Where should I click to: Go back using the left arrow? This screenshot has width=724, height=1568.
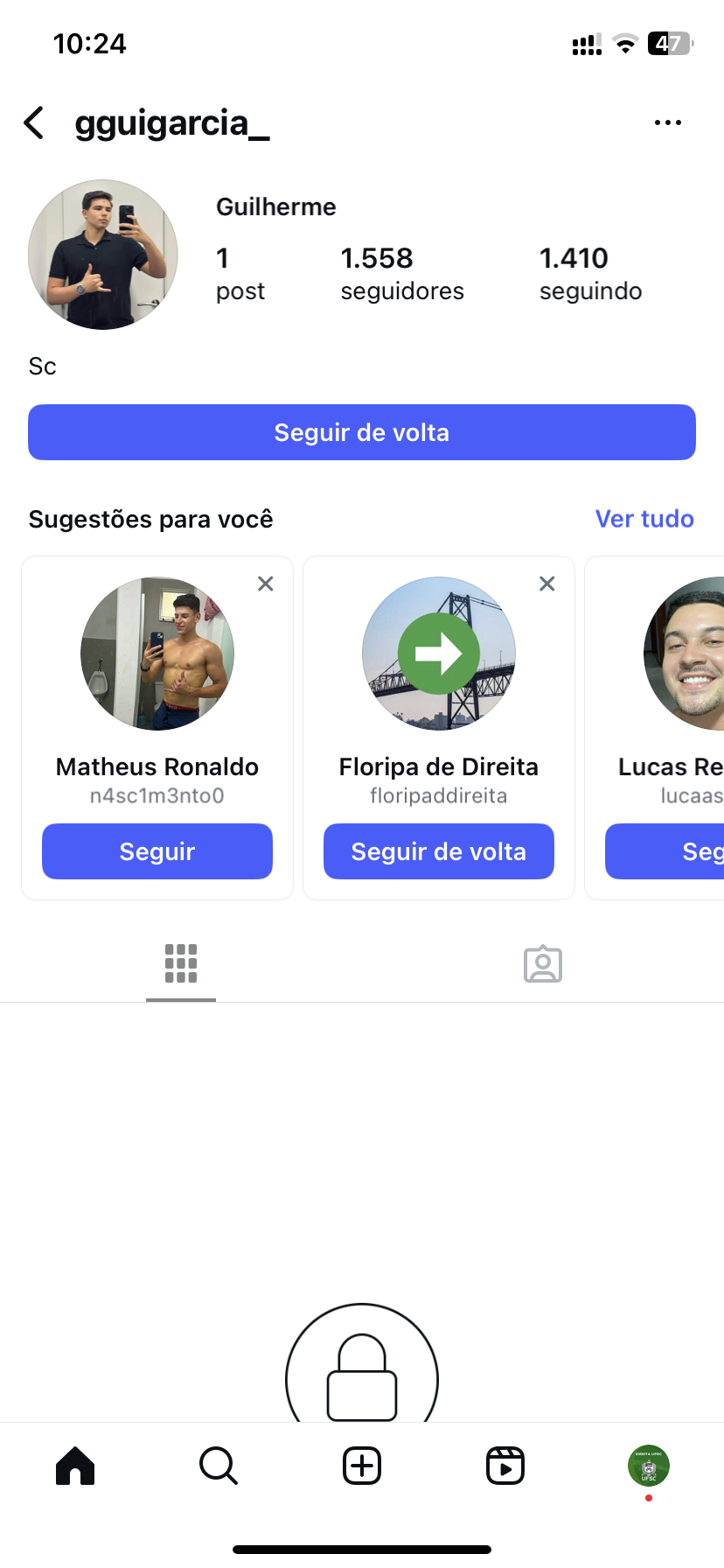click(x=34, y=123)
